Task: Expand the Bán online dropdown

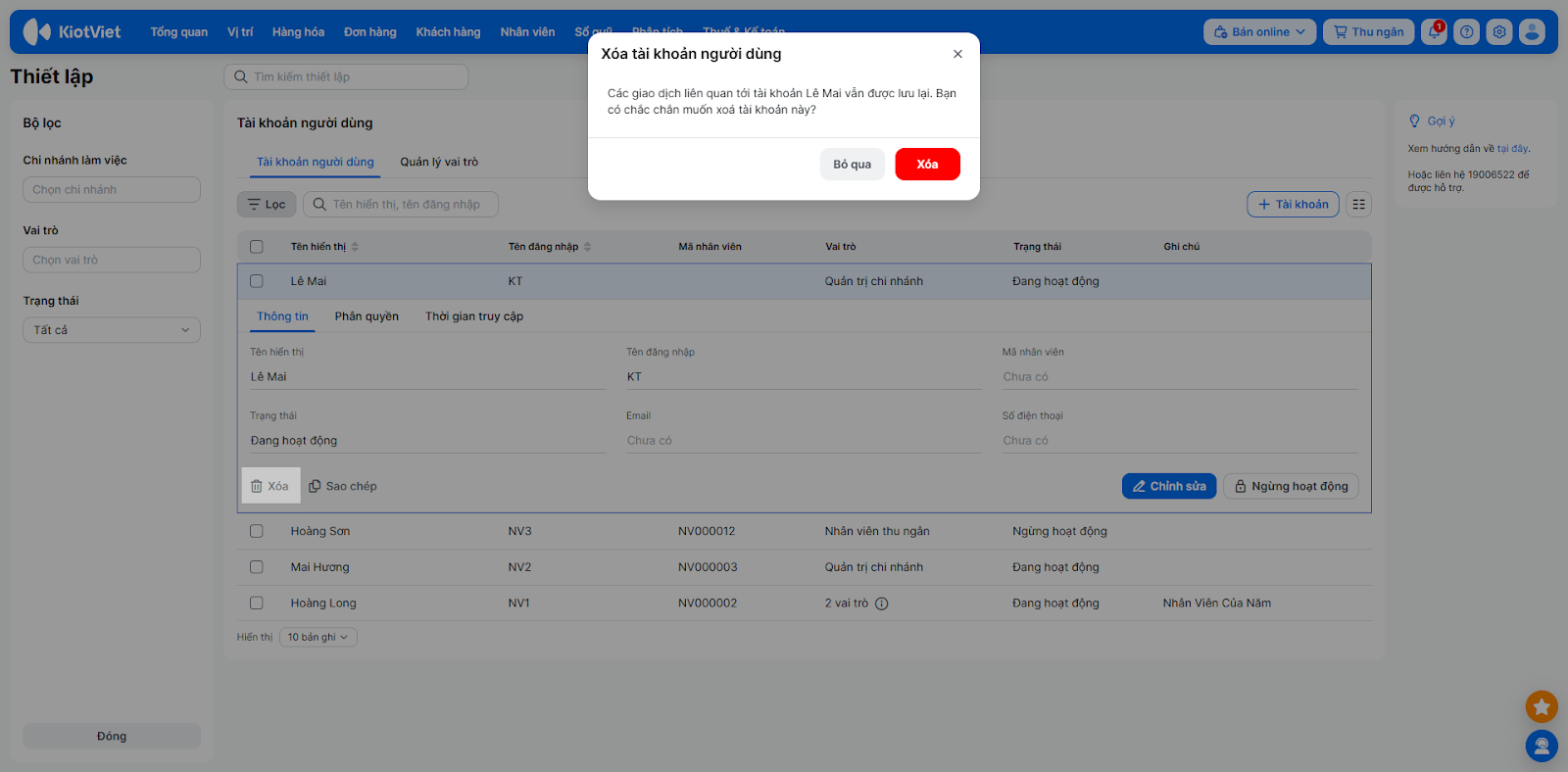Action: pyautogui.click(x=1259, y=32)
